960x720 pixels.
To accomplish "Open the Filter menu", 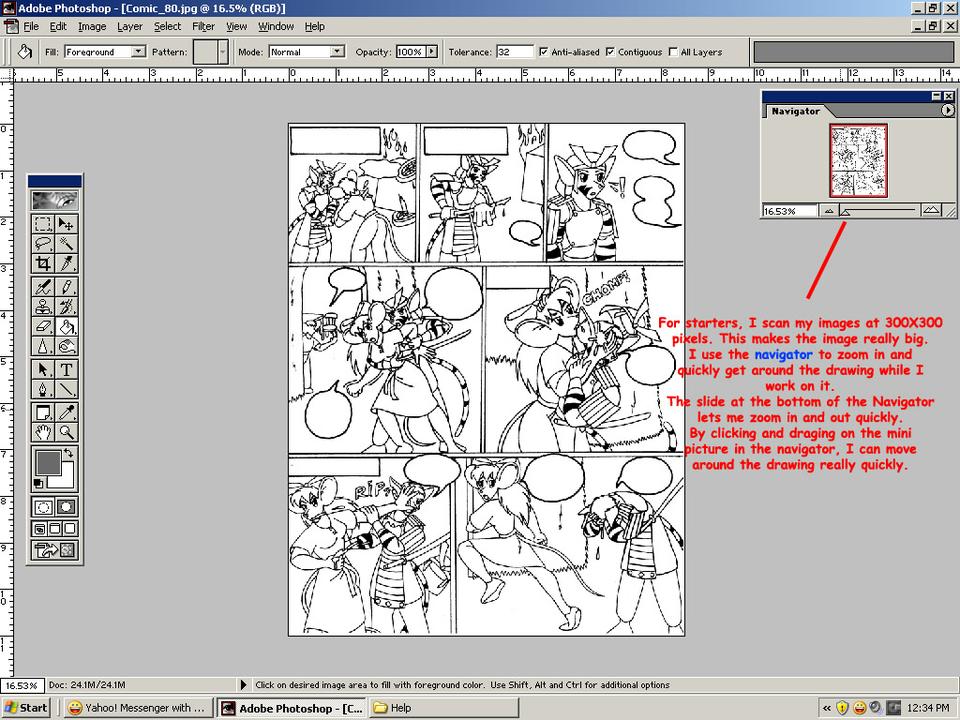I will click(203, 26).
